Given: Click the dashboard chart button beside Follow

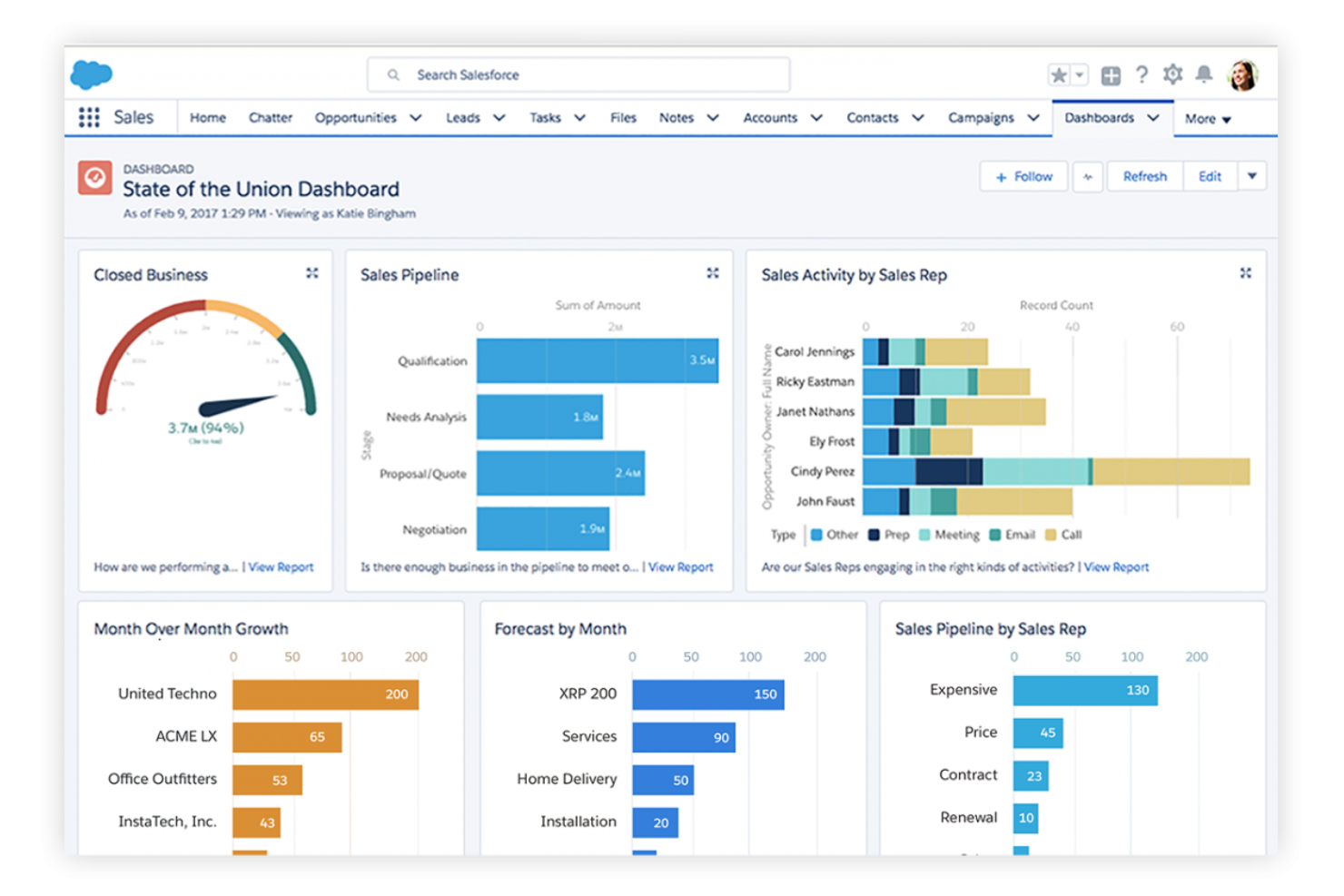Looking at the screenshot, I should (x=1088, y=176).
